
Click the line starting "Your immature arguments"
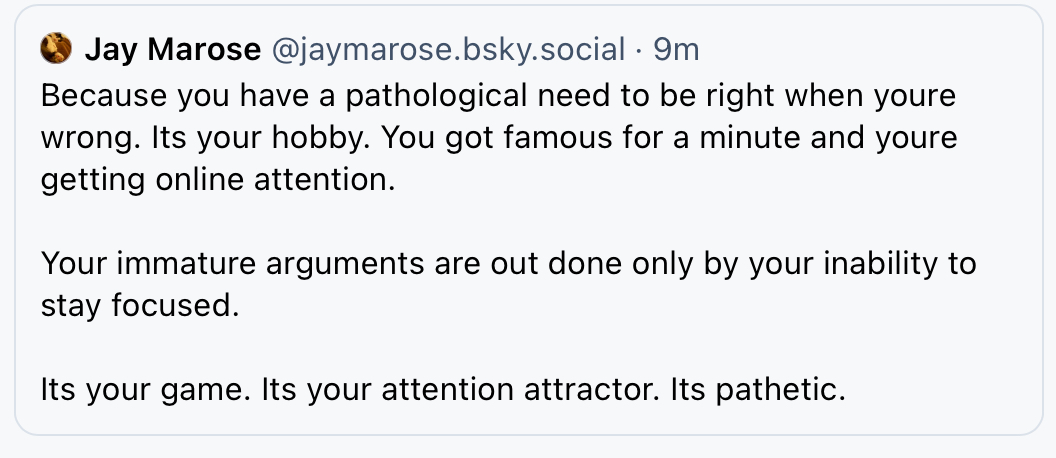[x=509, y=263]
